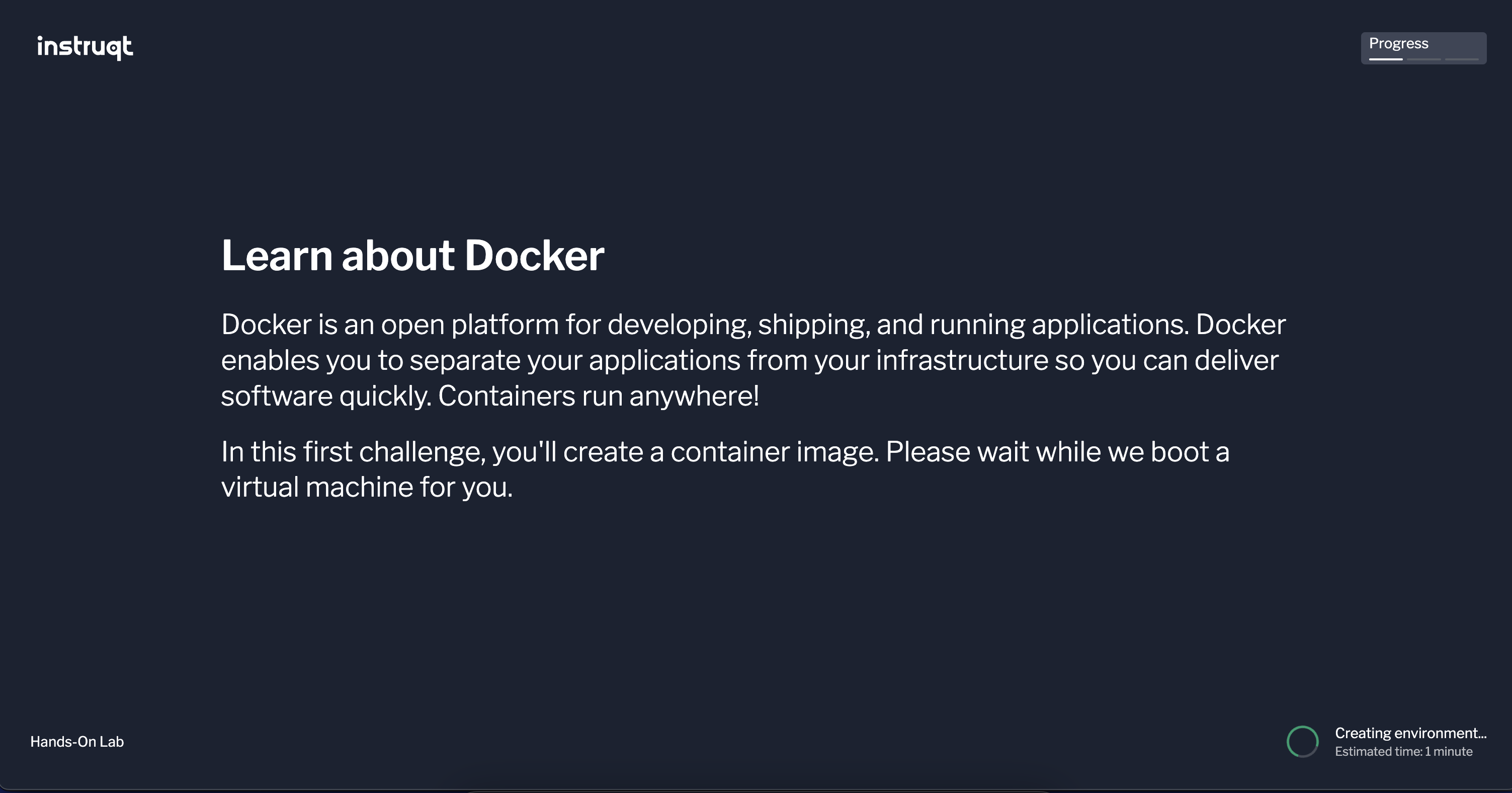The width and height of the screenshot is (1512, 793).
Task: Click first sentence 'Docker is an open platform'
Action: [x=390, y=325]
